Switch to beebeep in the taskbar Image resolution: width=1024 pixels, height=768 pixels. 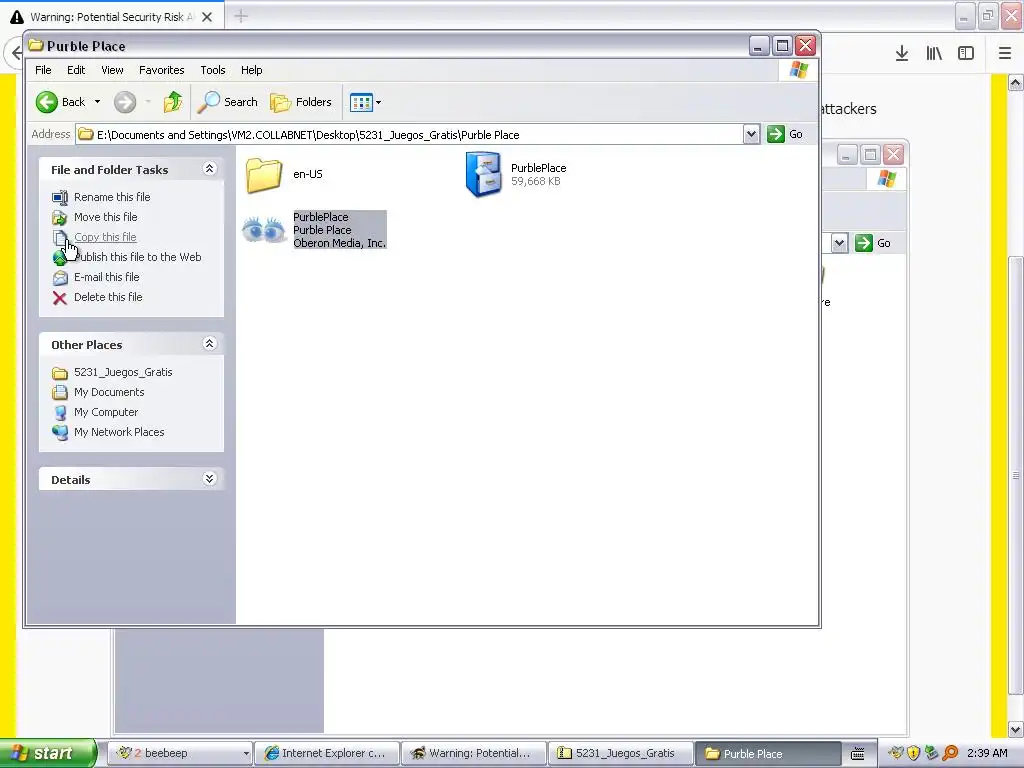(180, 753)
